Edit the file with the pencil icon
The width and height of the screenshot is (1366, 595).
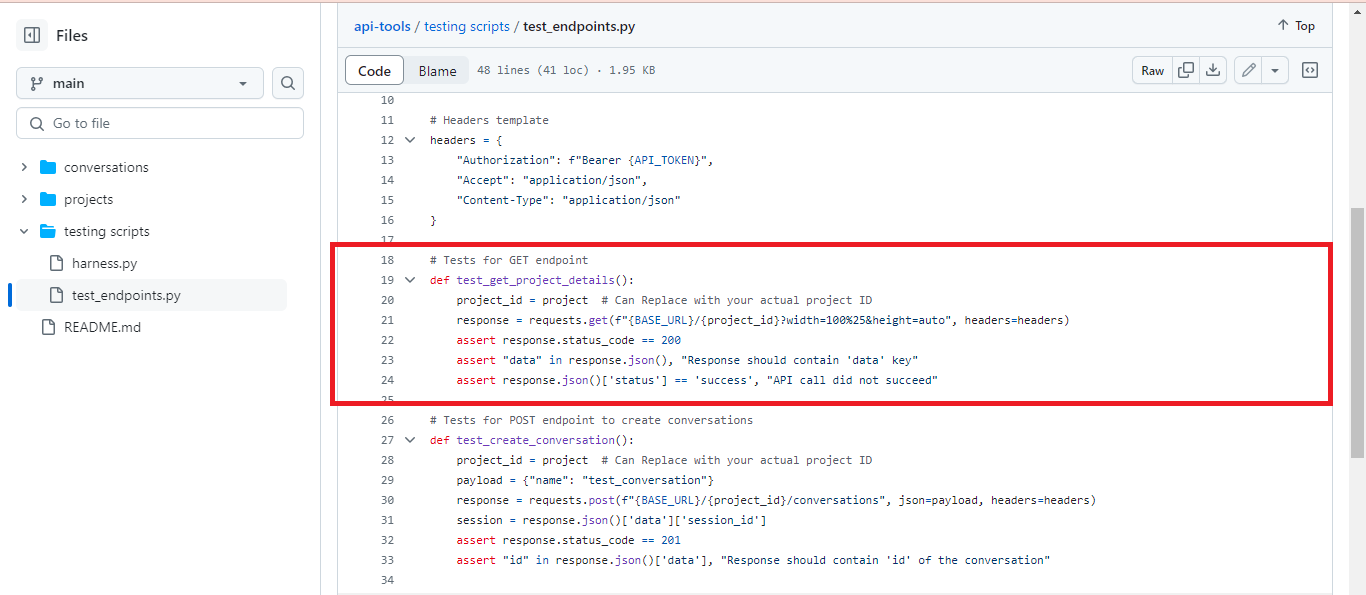[1248, 70]
